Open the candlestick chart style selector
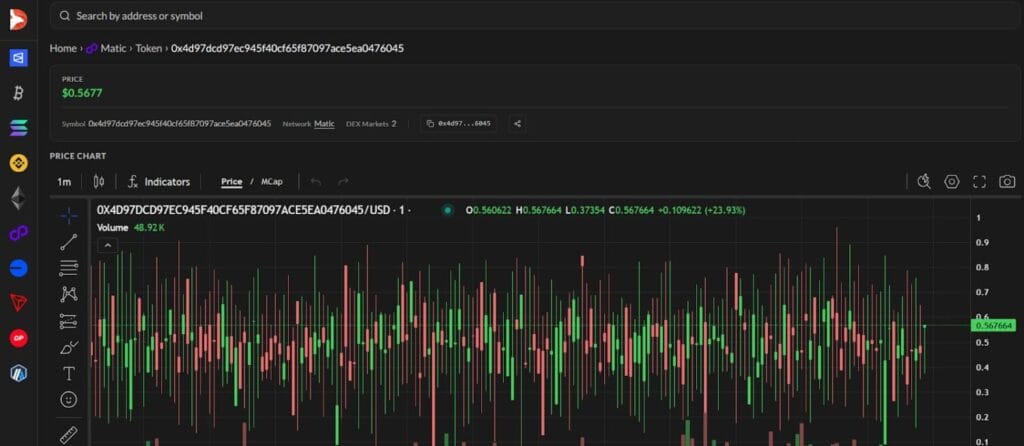The height and width of the screenshot is (446, 1024). [x=99, y=182]
